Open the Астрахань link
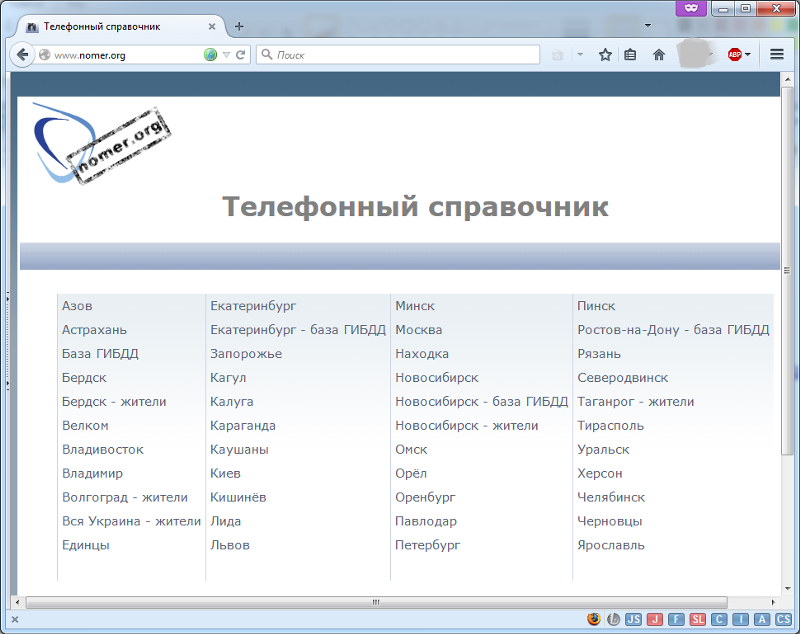 click(94, 330)
